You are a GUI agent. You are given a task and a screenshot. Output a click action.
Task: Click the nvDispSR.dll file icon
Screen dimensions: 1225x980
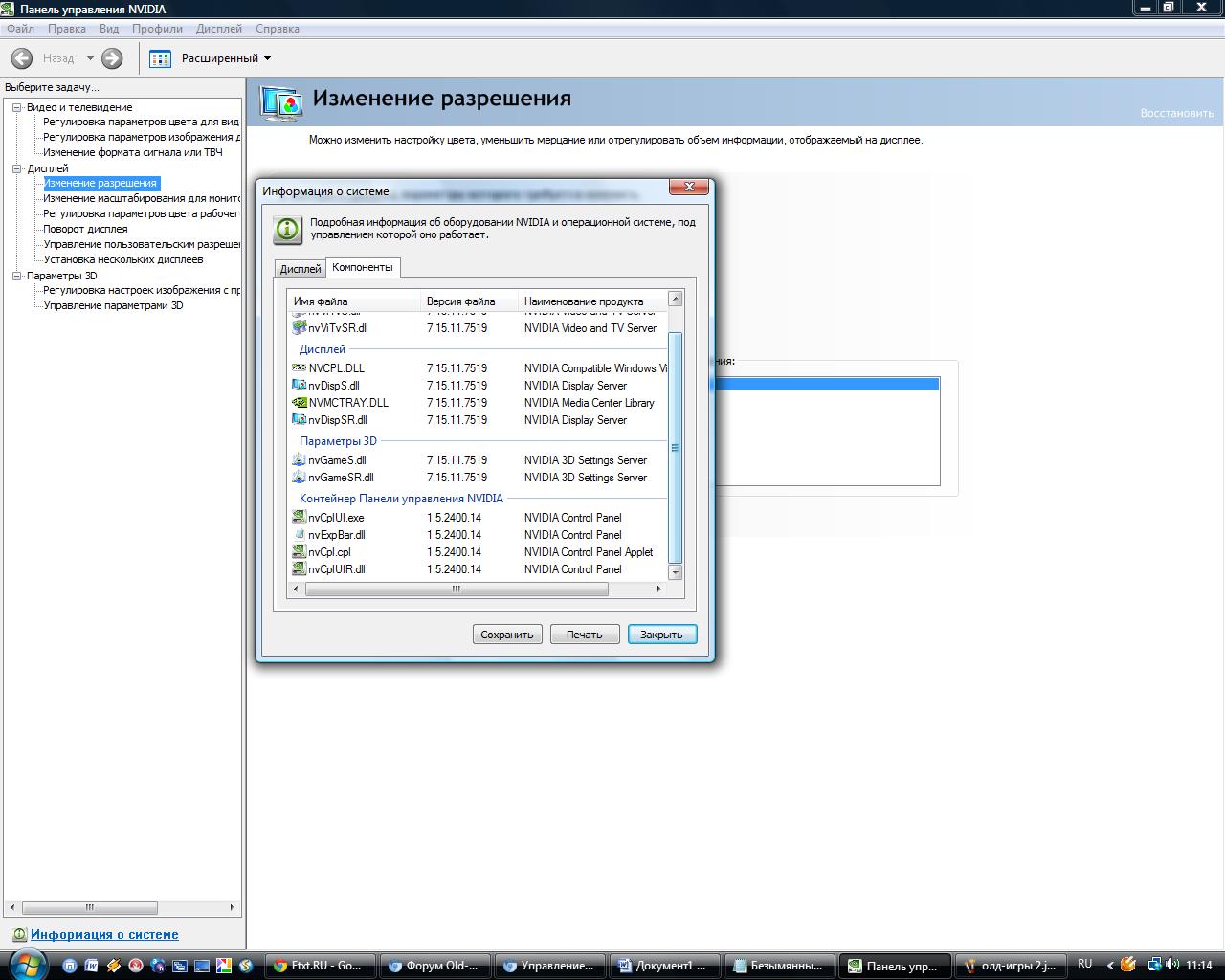(x=299, y=419)
